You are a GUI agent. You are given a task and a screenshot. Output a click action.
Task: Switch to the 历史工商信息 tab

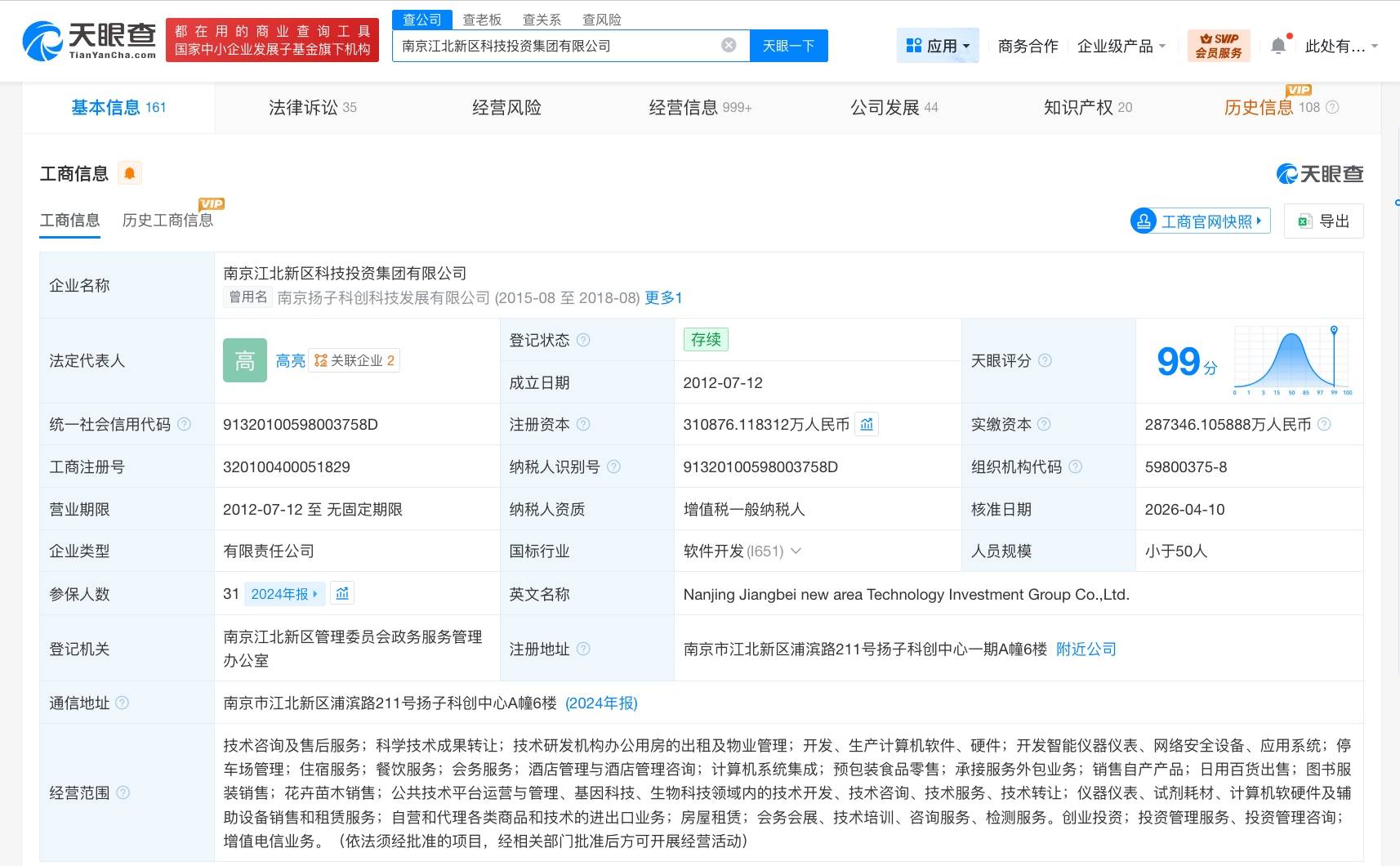(x=167, y=220)
